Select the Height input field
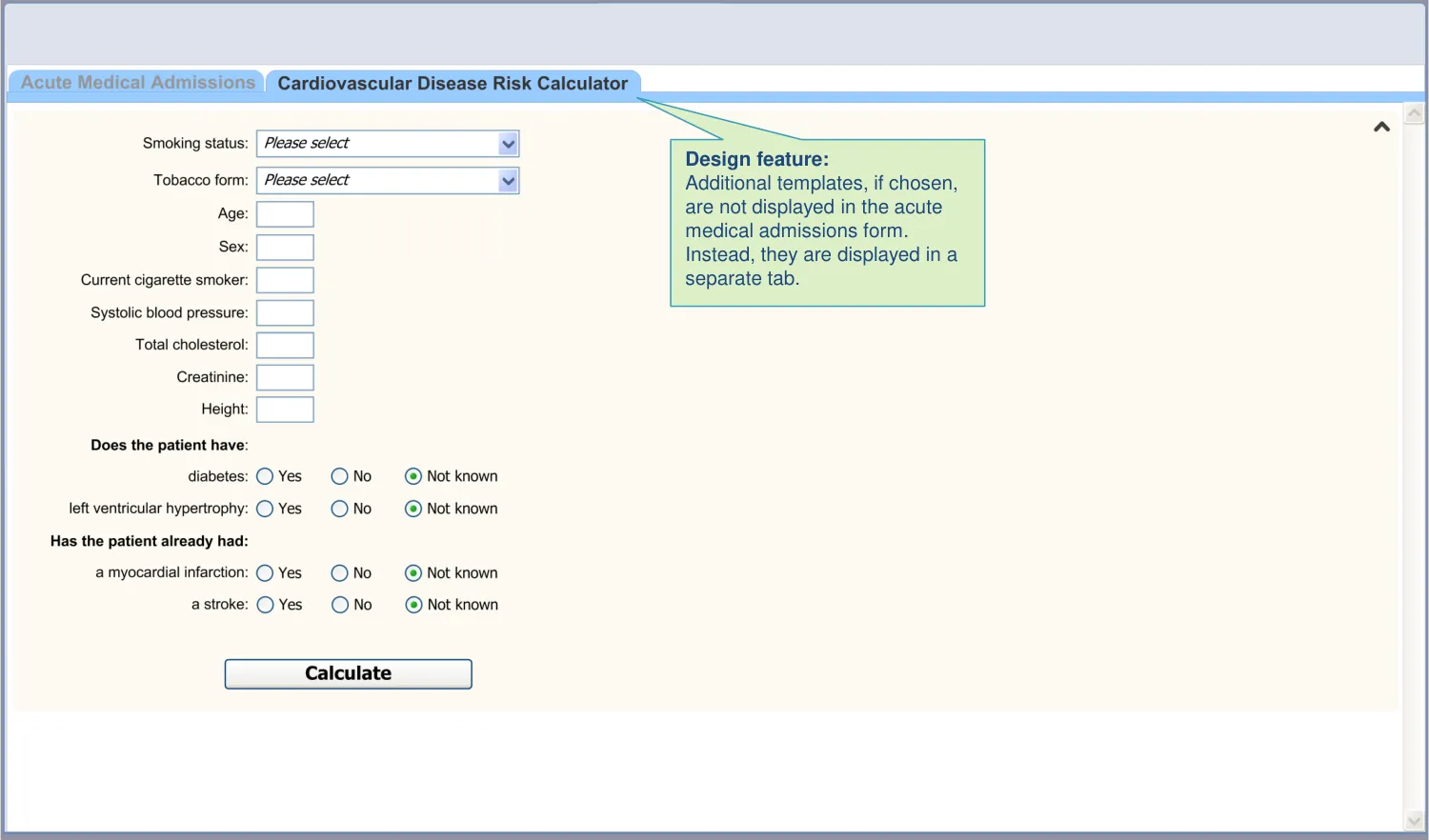 (285, 410)
